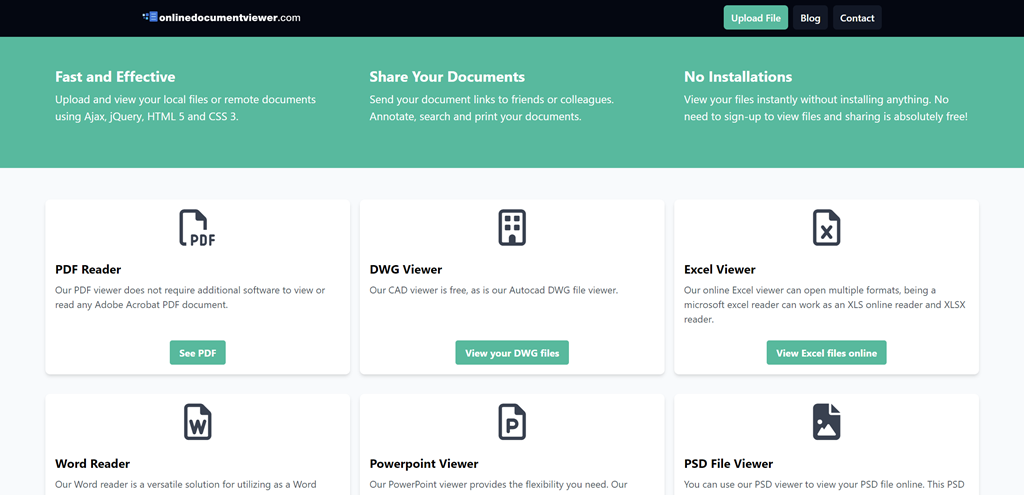Image resolution: width=1024 pixels, height=495 pixels.
Task: Click the Excel Viewer heading
Action: [719, 269]
